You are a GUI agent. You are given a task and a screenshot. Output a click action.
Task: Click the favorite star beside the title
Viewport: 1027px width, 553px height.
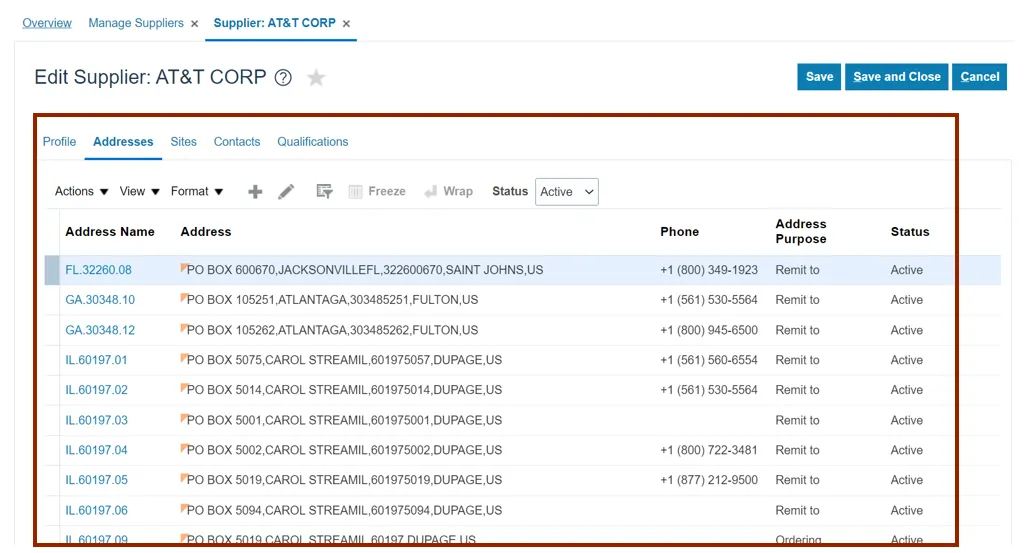click(x=316, y=78)
